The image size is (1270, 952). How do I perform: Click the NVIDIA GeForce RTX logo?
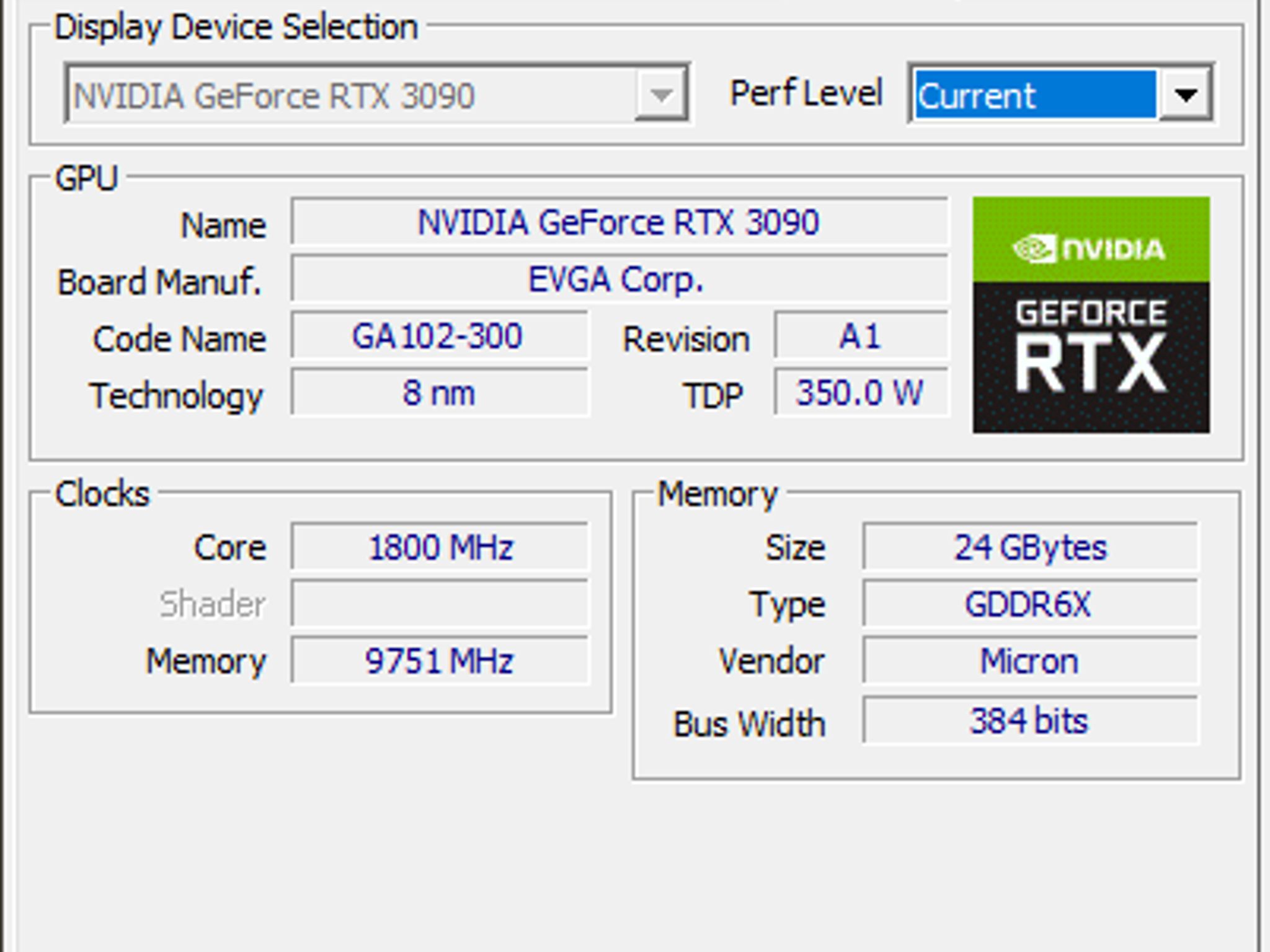pyautogui.click(x=1091, y=315)
